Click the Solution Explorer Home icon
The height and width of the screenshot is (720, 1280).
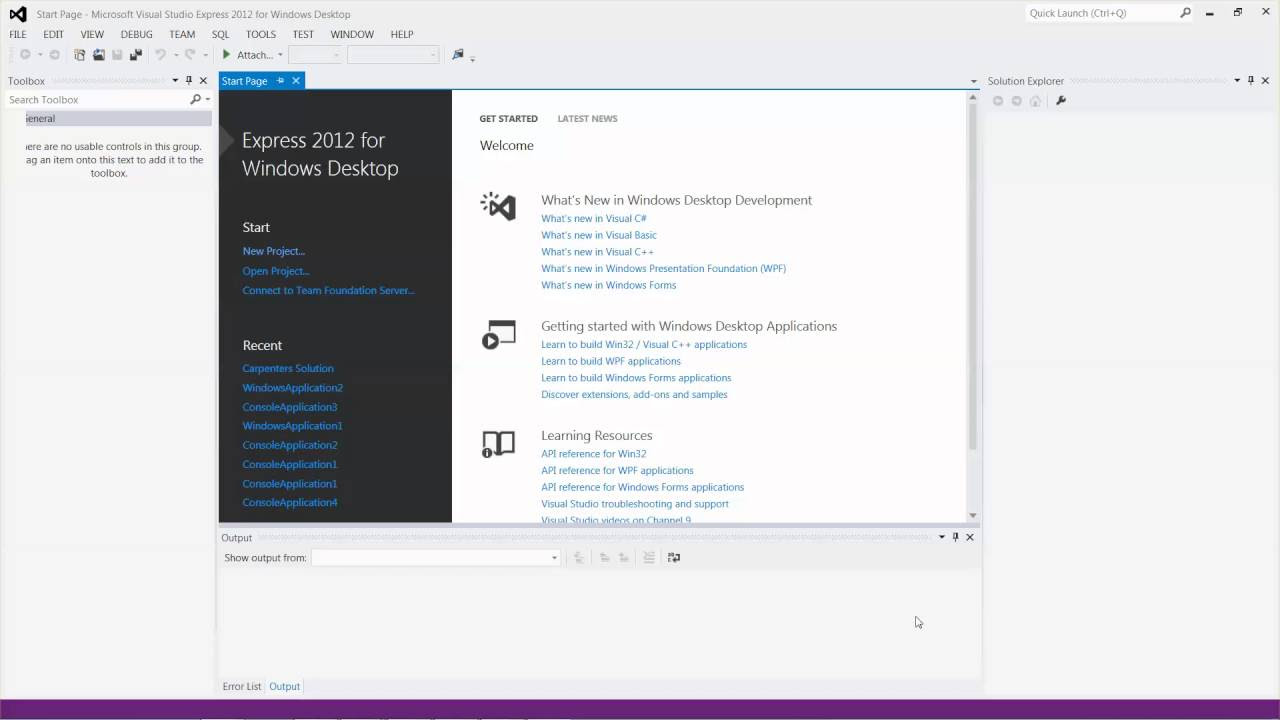coord(1035,100)
